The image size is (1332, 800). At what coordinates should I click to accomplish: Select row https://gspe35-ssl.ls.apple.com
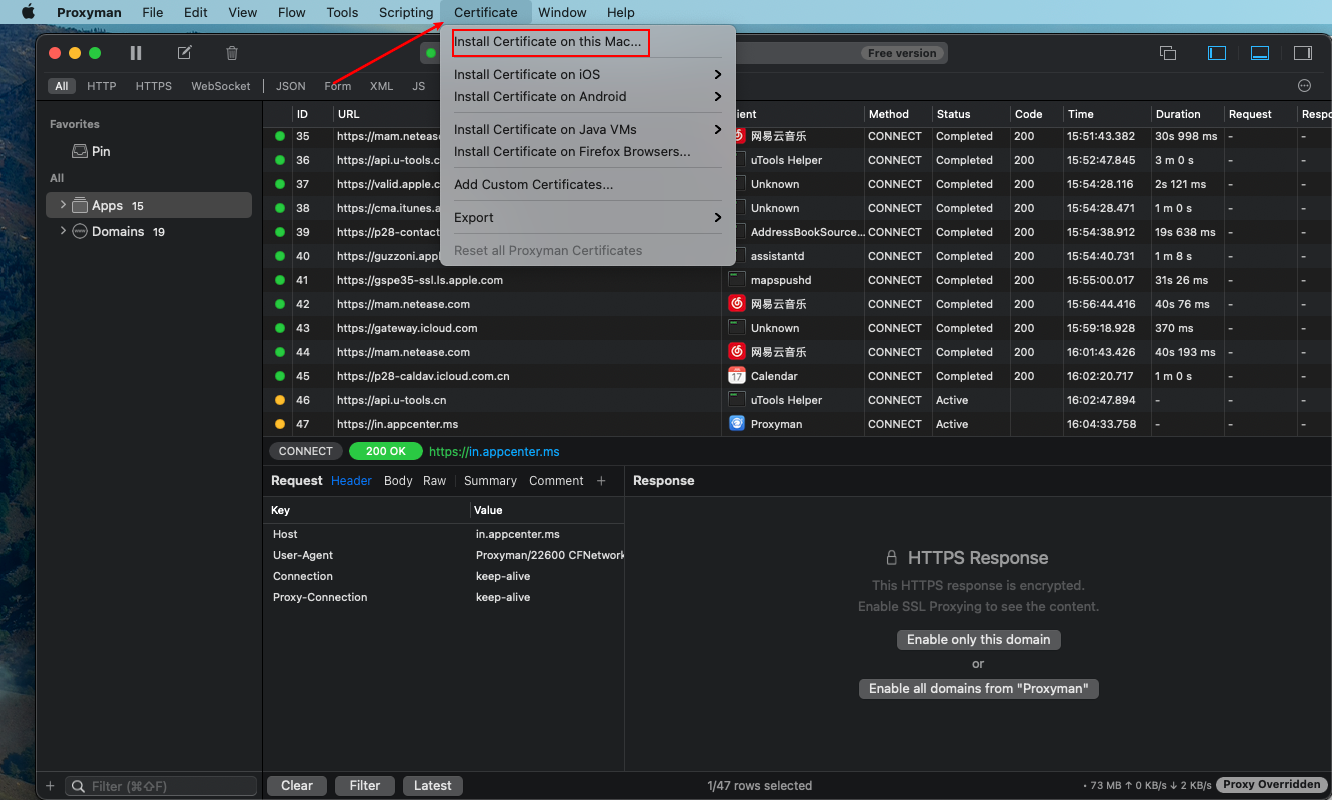pos(798,280)
